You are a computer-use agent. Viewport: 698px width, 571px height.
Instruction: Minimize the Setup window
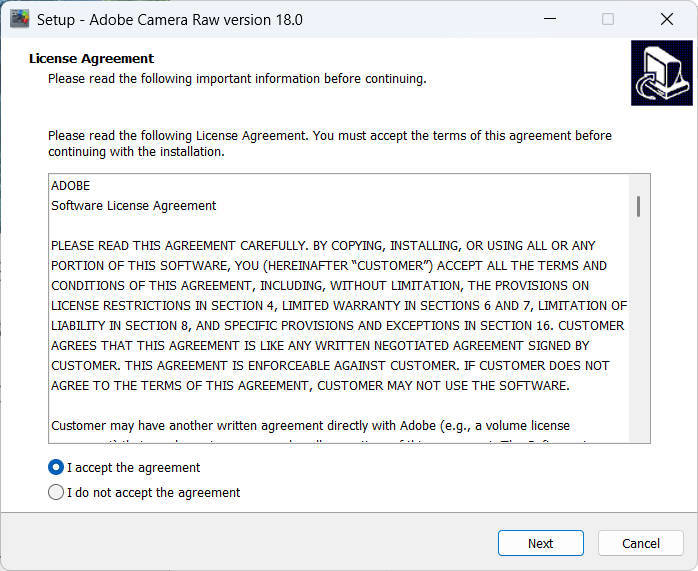tap(549, 19)
